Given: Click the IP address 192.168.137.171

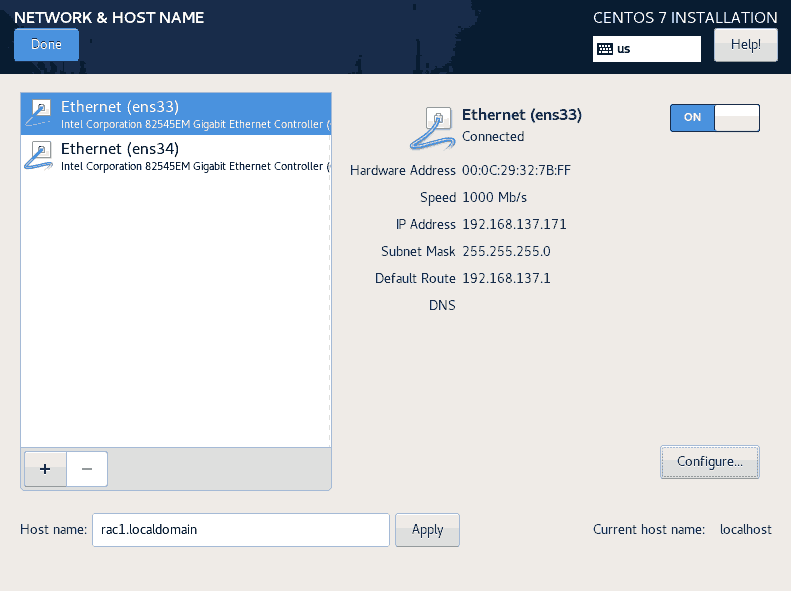Looking at the screenshot, I should coord(514,224).
